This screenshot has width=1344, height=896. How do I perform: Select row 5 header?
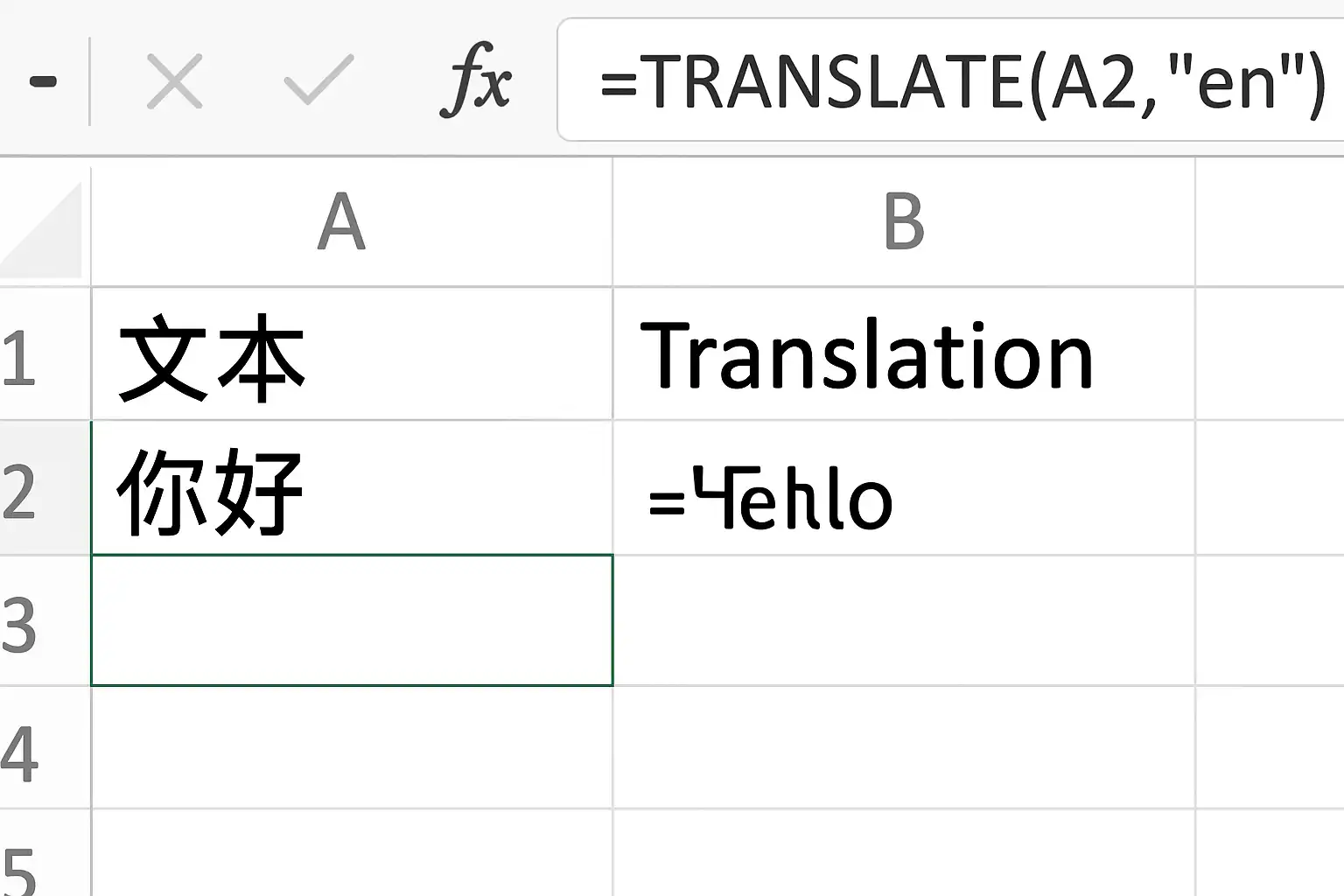pyautogui.click(x=45, y=853)
